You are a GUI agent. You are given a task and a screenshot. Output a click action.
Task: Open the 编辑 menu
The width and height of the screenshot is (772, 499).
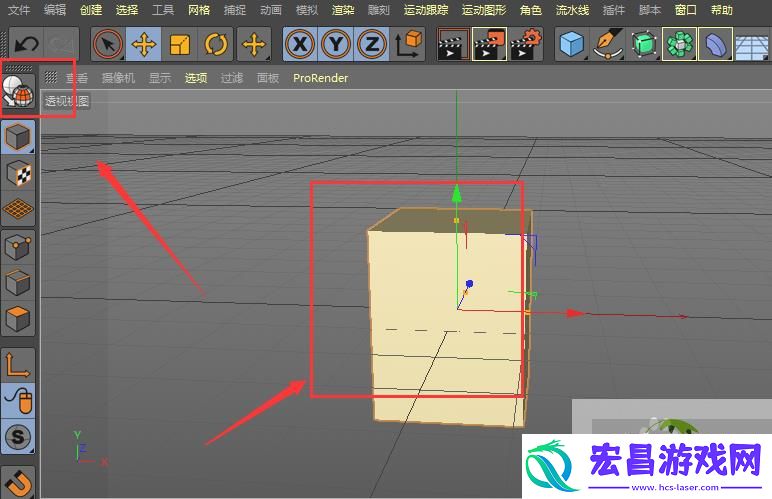(x=55, y=10)
